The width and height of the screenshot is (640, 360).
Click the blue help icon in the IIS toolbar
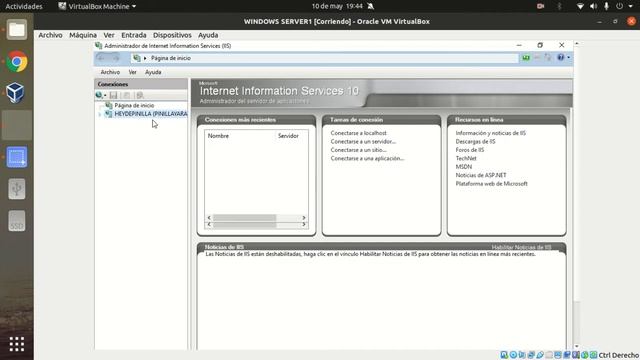click(x=561, y=58)
